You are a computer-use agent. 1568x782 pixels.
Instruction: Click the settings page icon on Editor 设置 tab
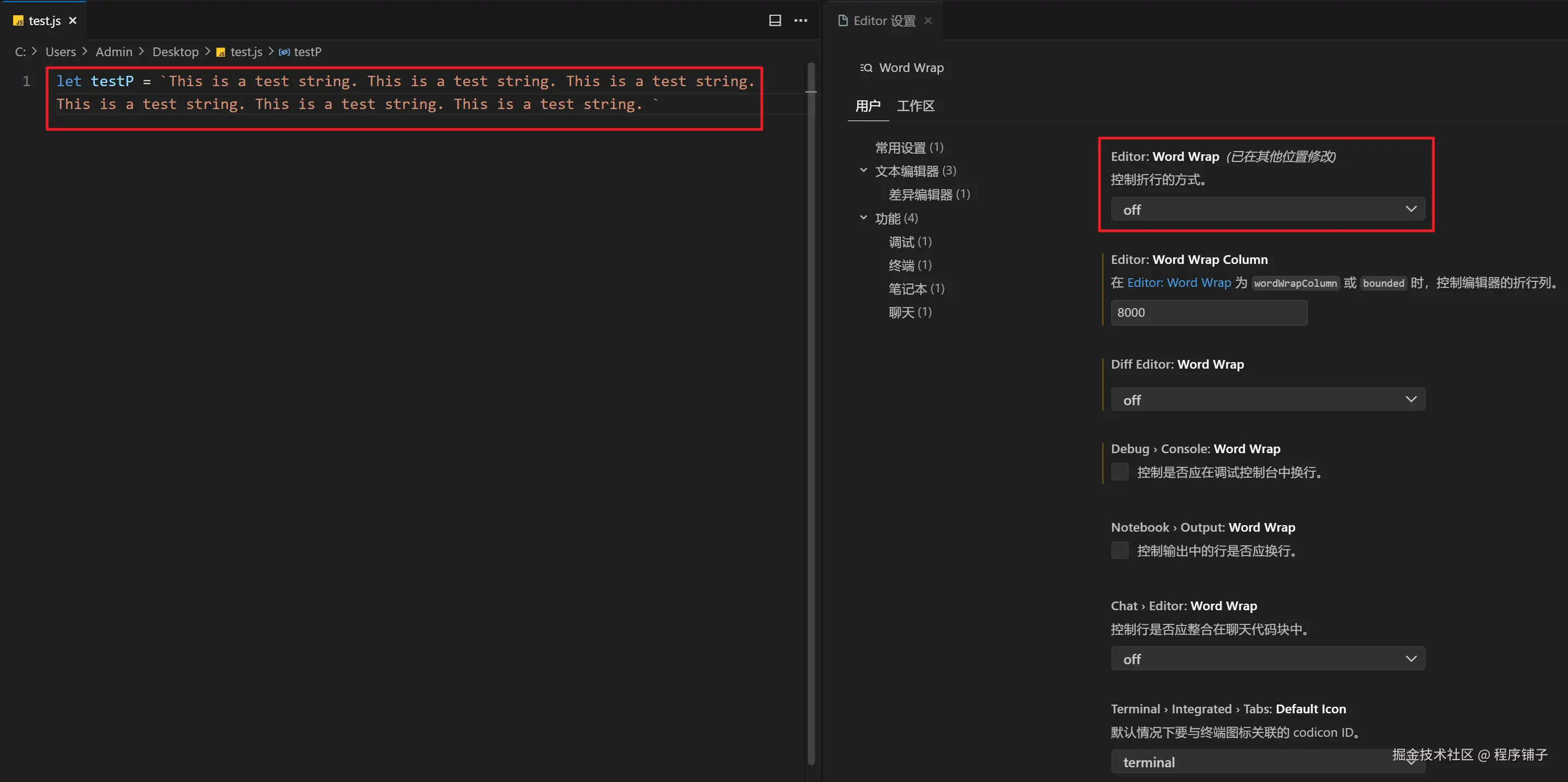pos(842,20)
